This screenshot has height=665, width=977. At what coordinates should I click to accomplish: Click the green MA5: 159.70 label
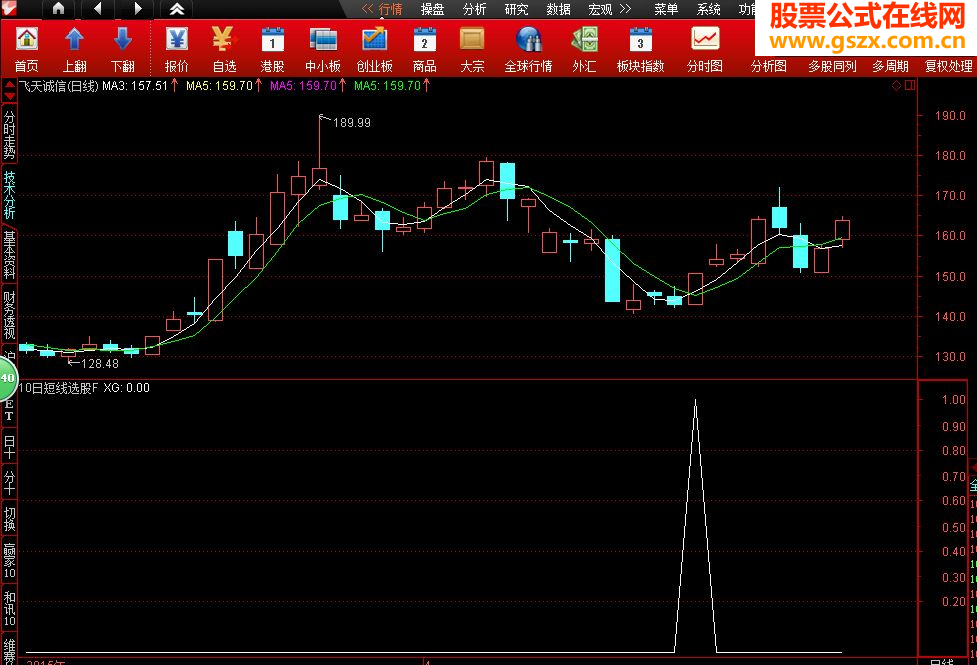(388, 86)
